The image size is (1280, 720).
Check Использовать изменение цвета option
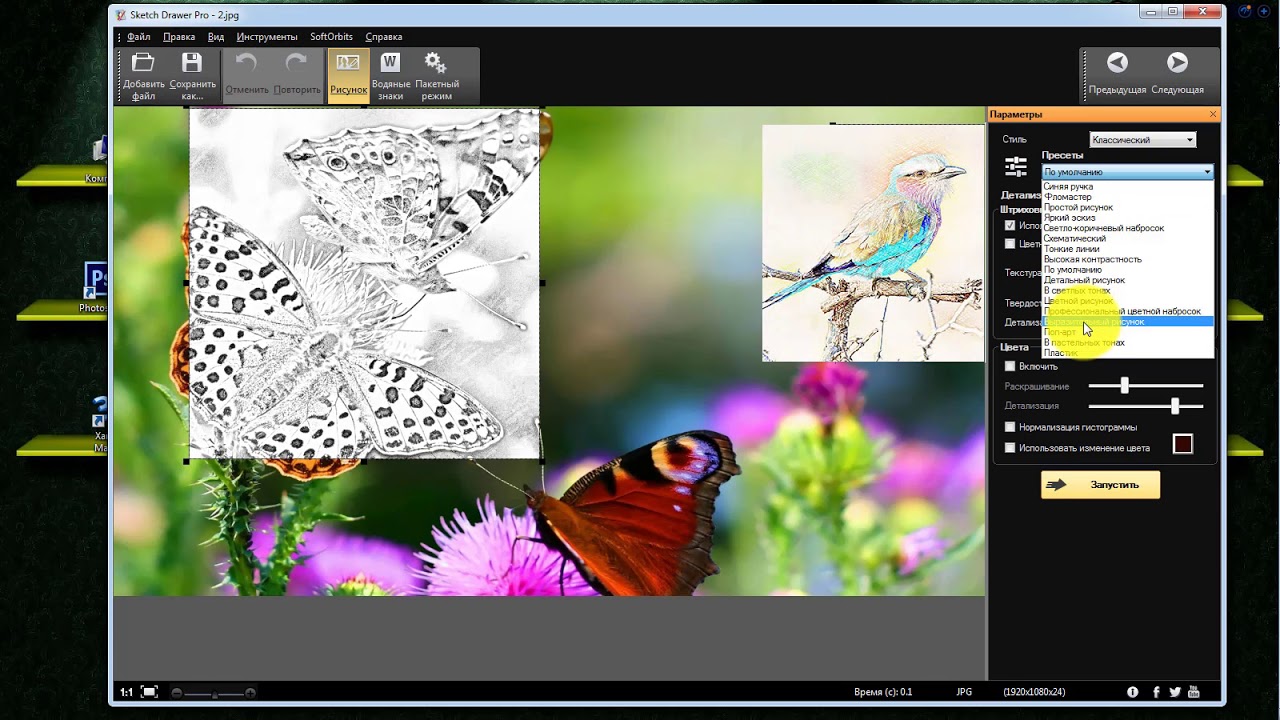click(1010, 448)
